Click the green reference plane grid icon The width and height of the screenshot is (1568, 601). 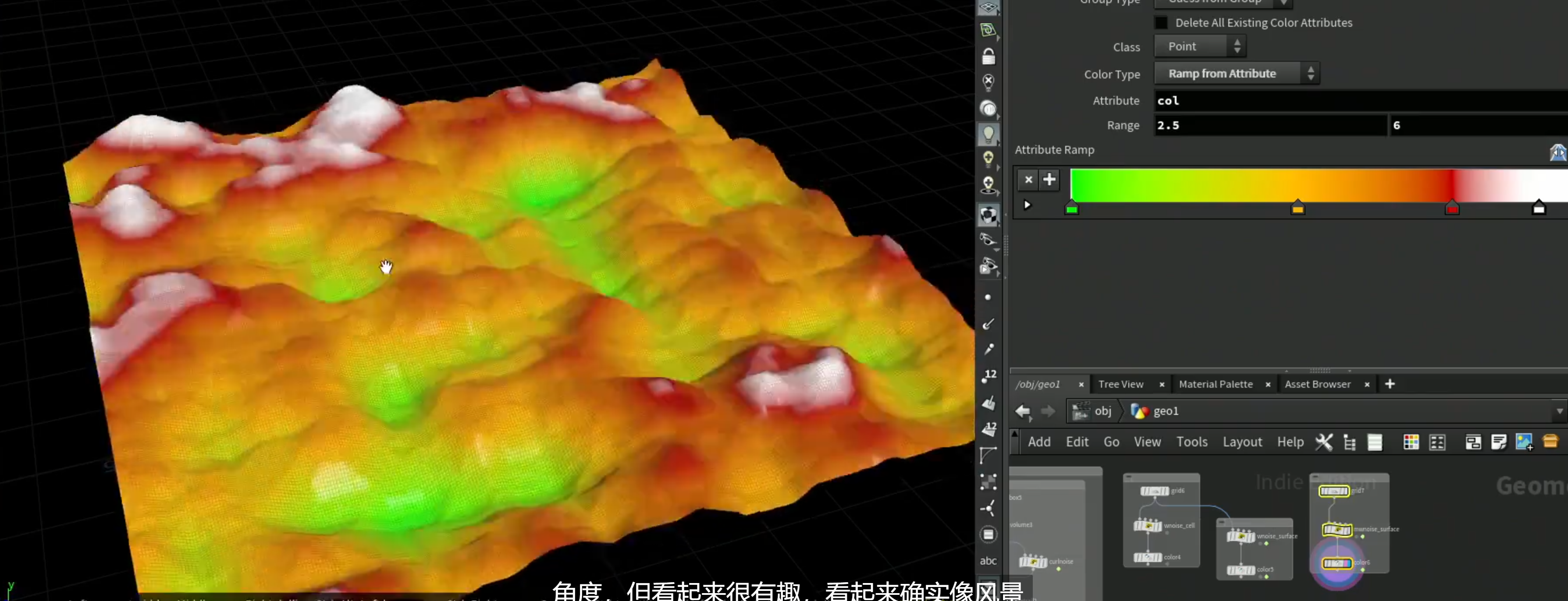[988, 30]
